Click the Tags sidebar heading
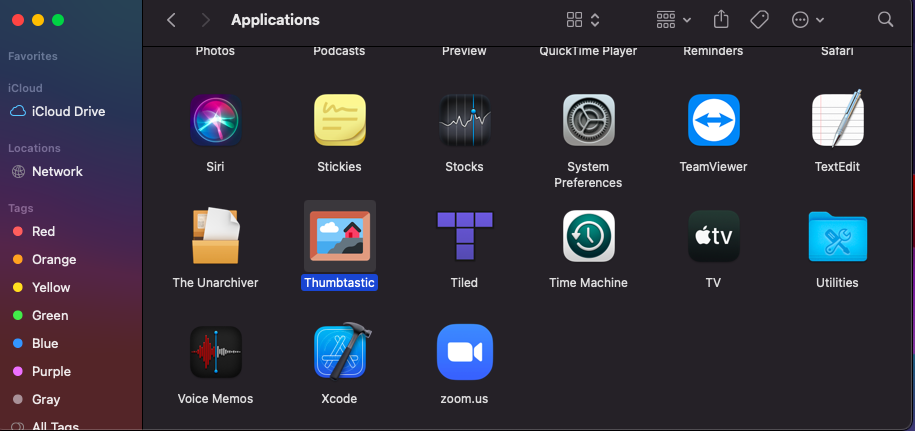Screen dimensions: 915x431 (x=20, y=208)
